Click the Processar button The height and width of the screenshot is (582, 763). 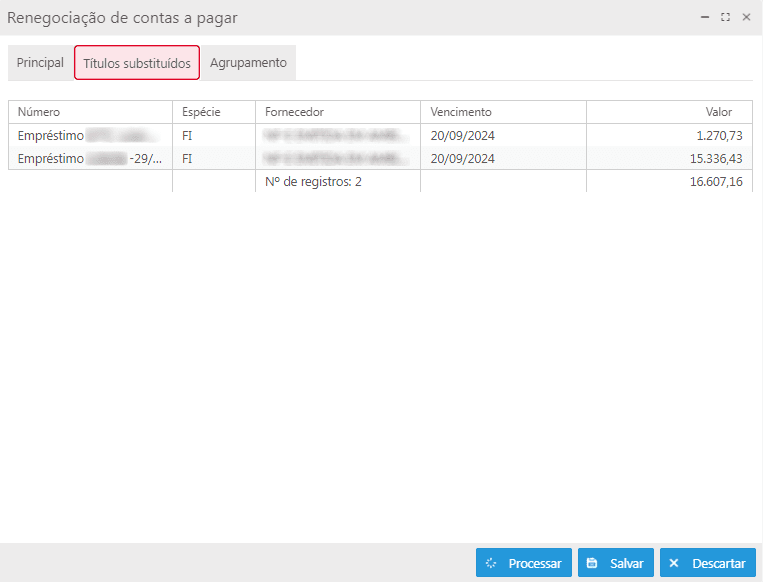pos(524,563)
